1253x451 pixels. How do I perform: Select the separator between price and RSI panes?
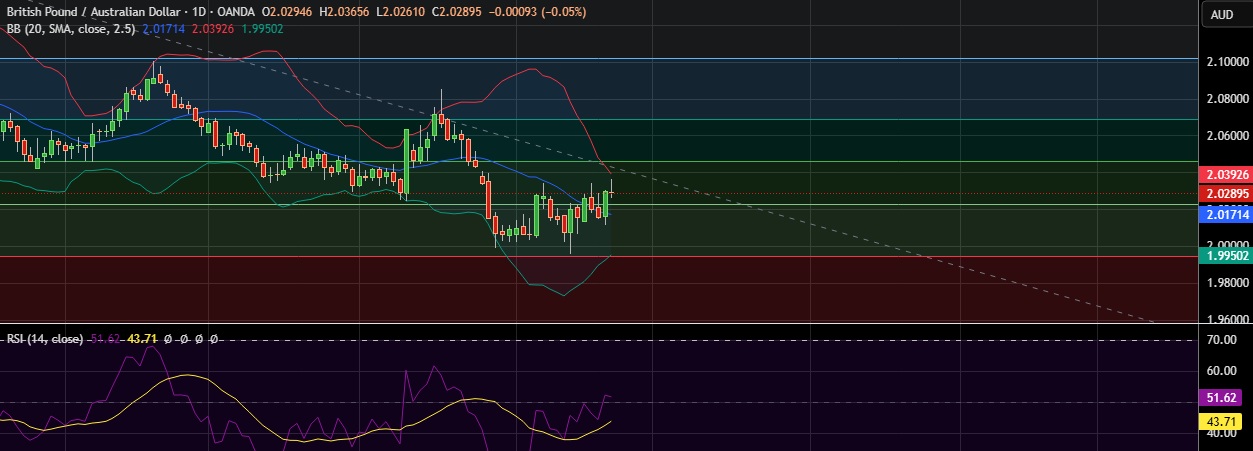(x=598, y=324)
